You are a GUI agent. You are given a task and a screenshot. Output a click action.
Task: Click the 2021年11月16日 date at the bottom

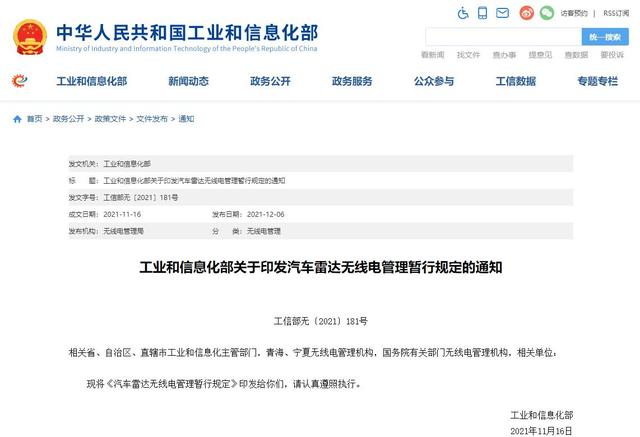tap(541, 431)
